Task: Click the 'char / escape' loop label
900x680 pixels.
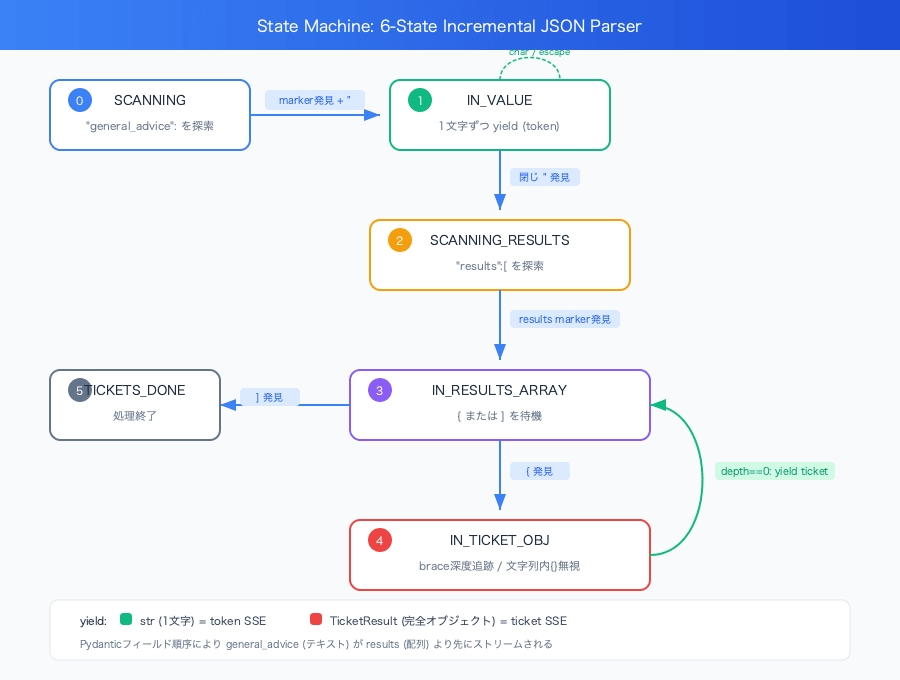Action: pos(540,52)
